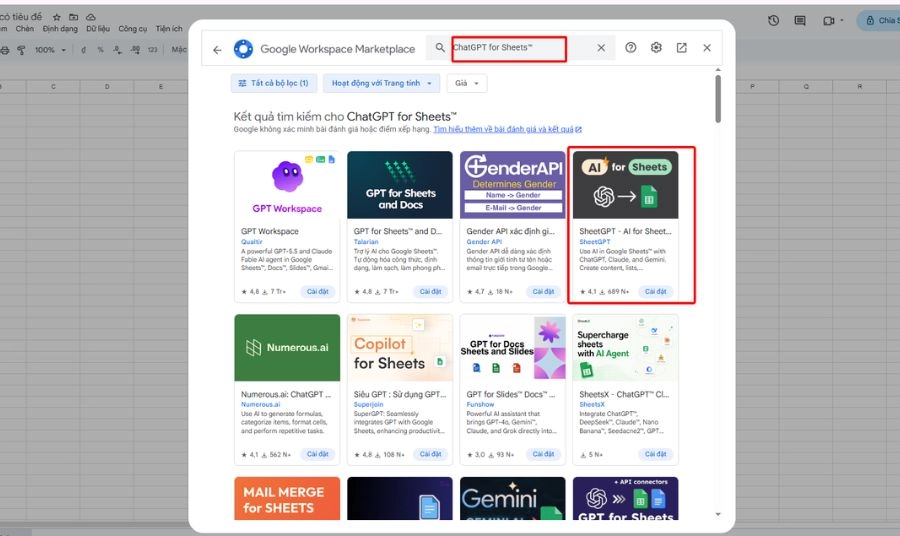The image size is (900, 536).
Task: Click the SheetGPT developer link
Action: point(595,242)
